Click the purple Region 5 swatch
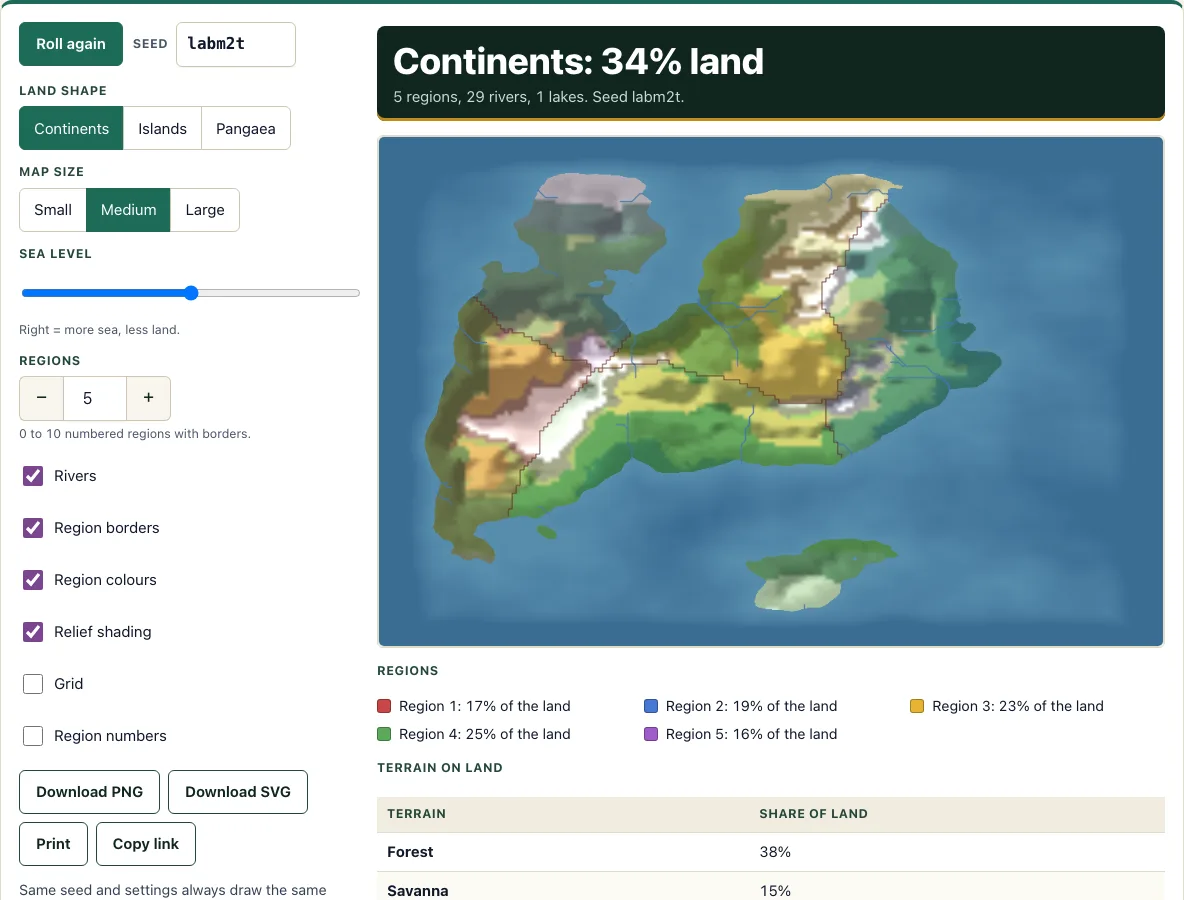This screenshot has height=900, width=1184. coord(651,734)
